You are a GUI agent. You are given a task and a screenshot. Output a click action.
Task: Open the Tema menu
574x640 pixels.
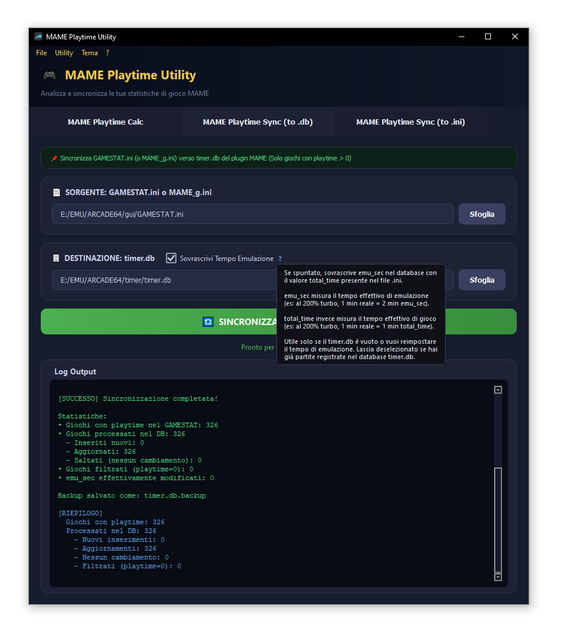pyautogui.click(x=89, y=53)
